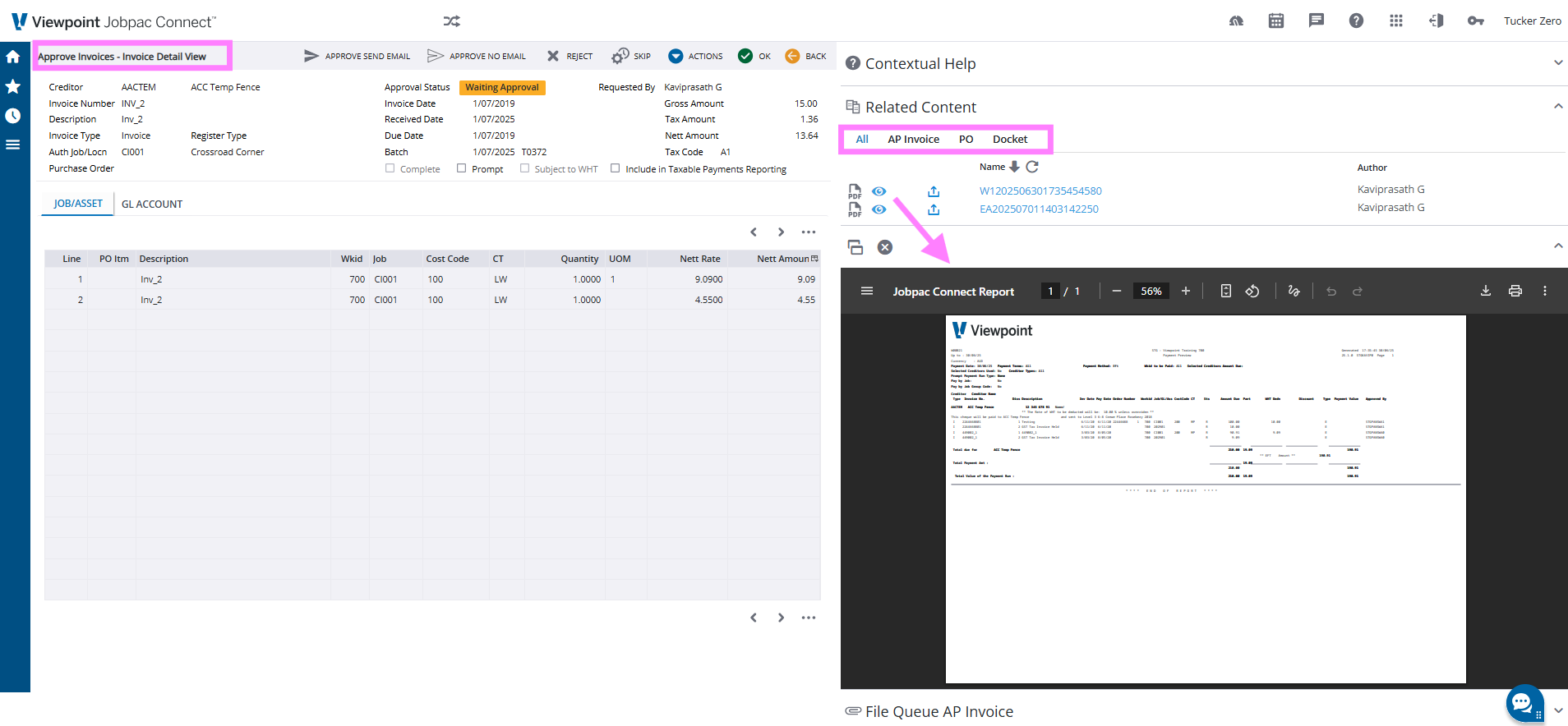
Task: Refresh the Related Content name list
Action: [1032, 167]
